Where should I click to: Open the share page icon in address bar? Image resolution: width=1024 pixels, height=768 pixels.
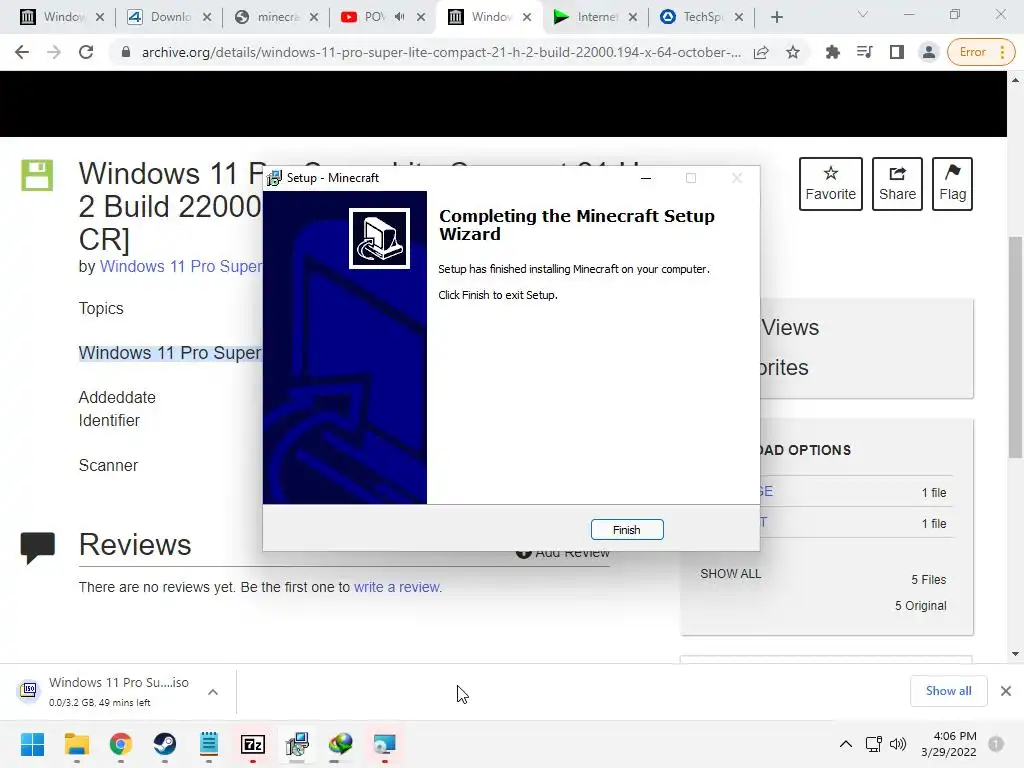click(x=761, y=52)
